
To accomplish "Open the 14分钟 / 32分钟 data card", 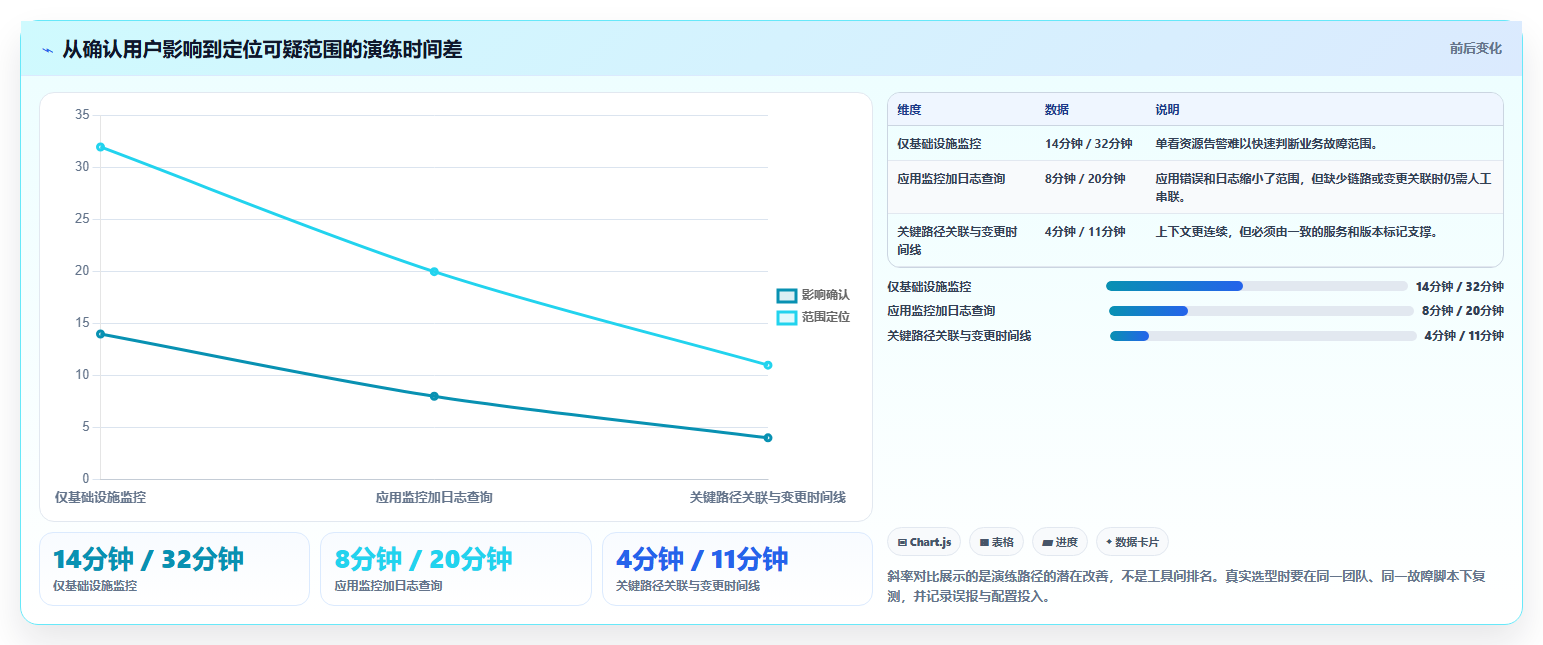I will click(174, 569).
